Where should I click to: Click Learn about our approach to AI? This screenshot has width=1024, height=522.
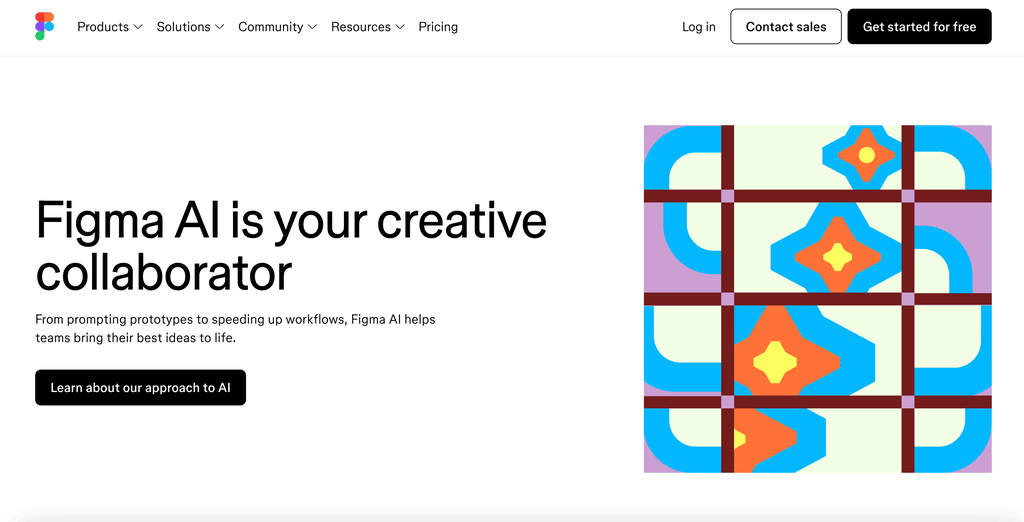point(140,387)
